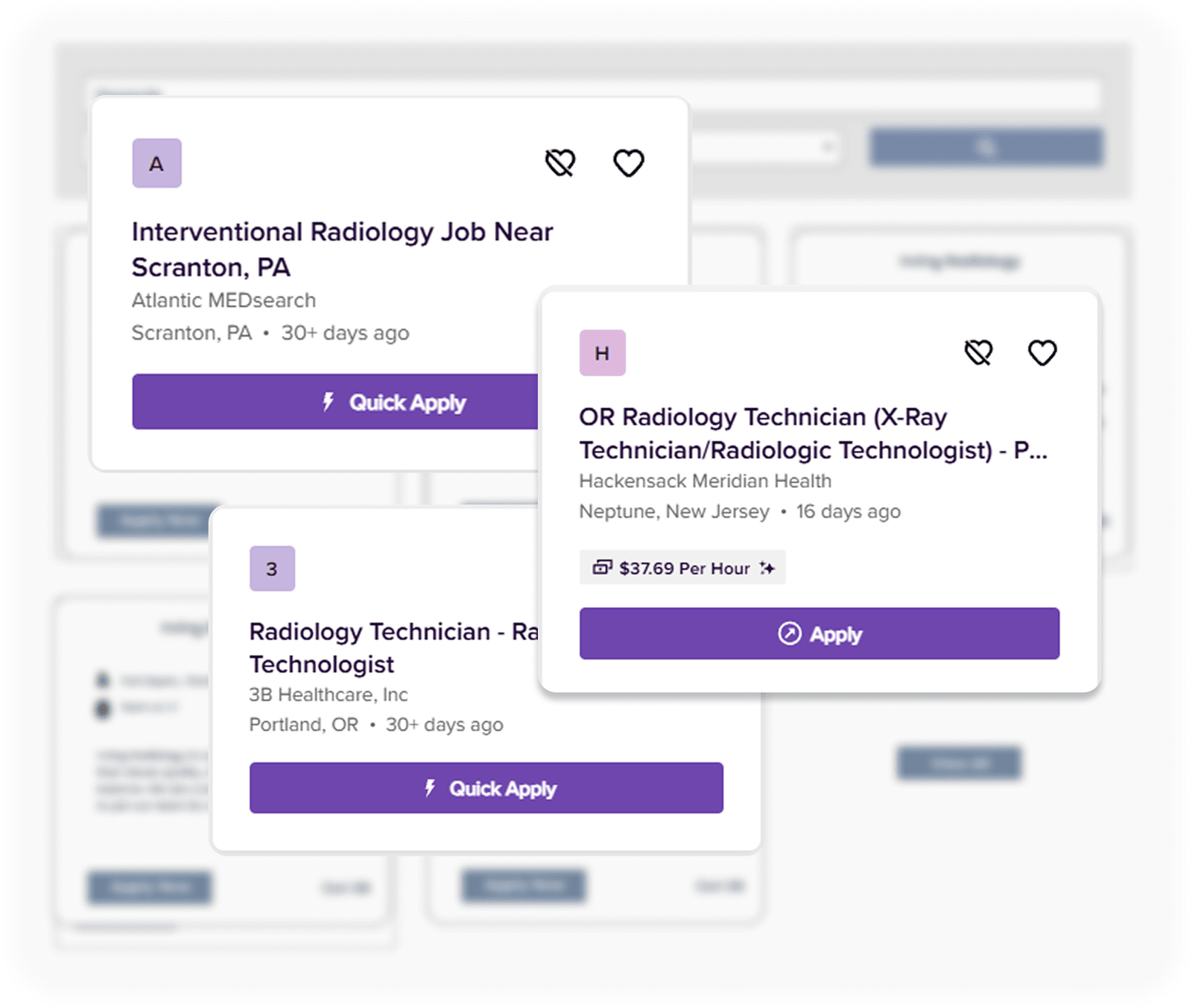Click the "3" avatar for 3B Healthcare
This screenshot has height=1008, width=1192.
click(272, 568)
